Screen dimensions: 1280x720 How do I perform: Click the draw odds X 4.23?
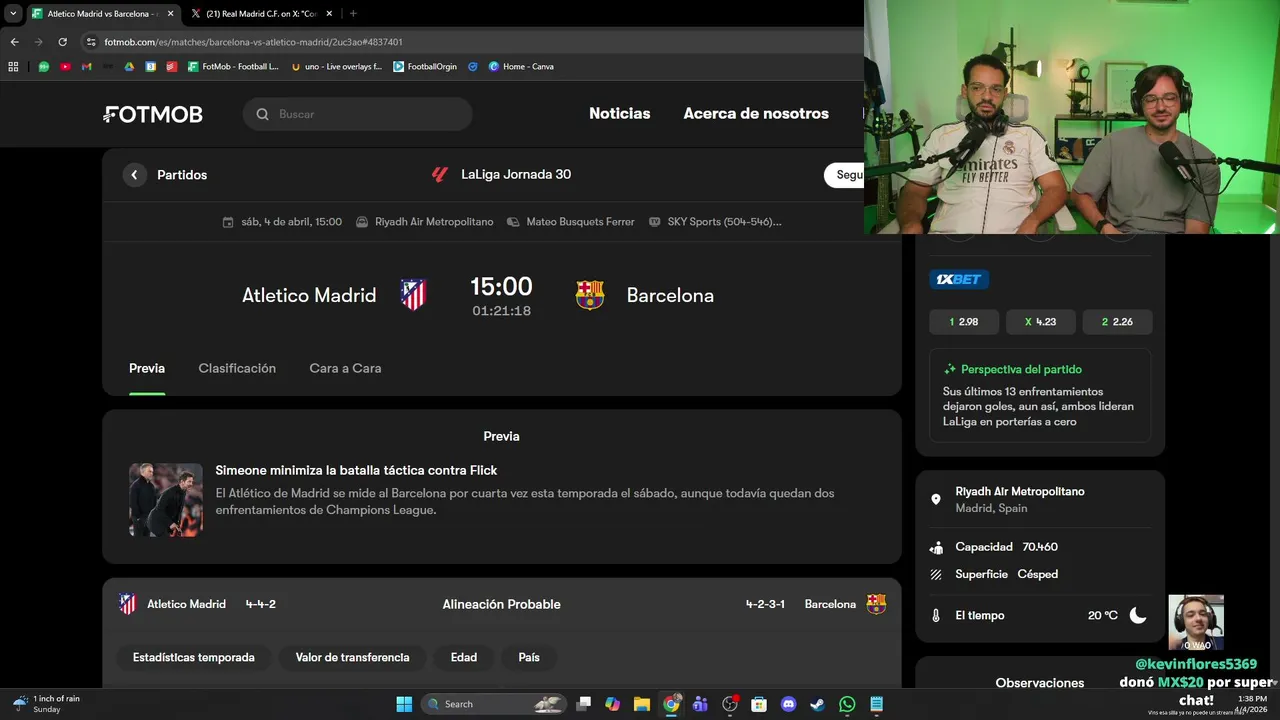[1041, 322]
